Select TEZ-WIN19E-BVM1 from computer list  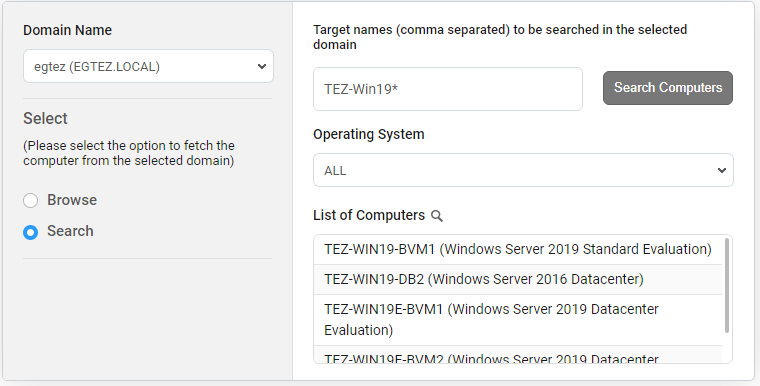coord(518,320)
